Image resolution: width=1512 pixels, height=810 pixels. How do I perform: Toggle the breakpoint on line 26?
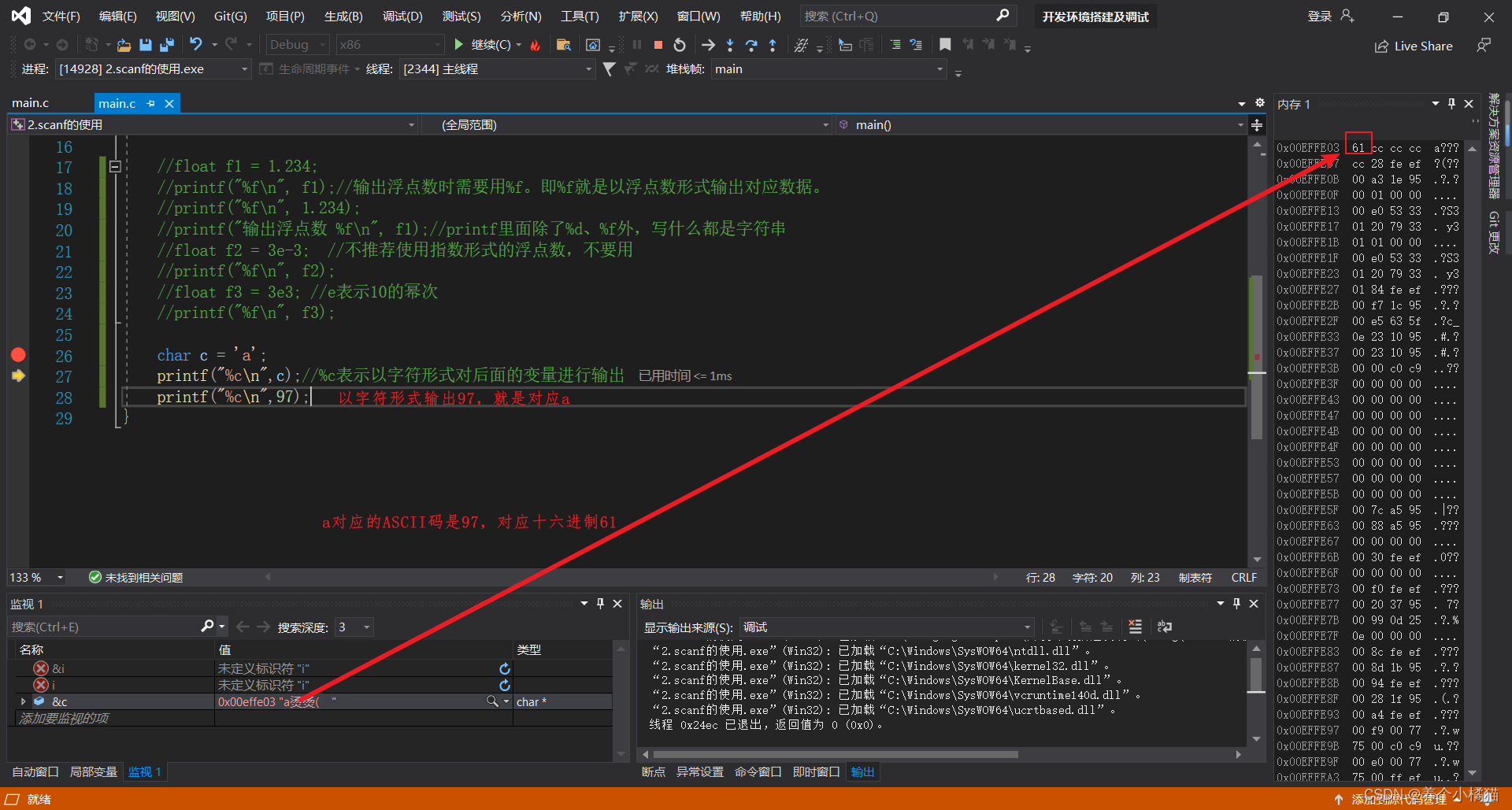point(18,355)
